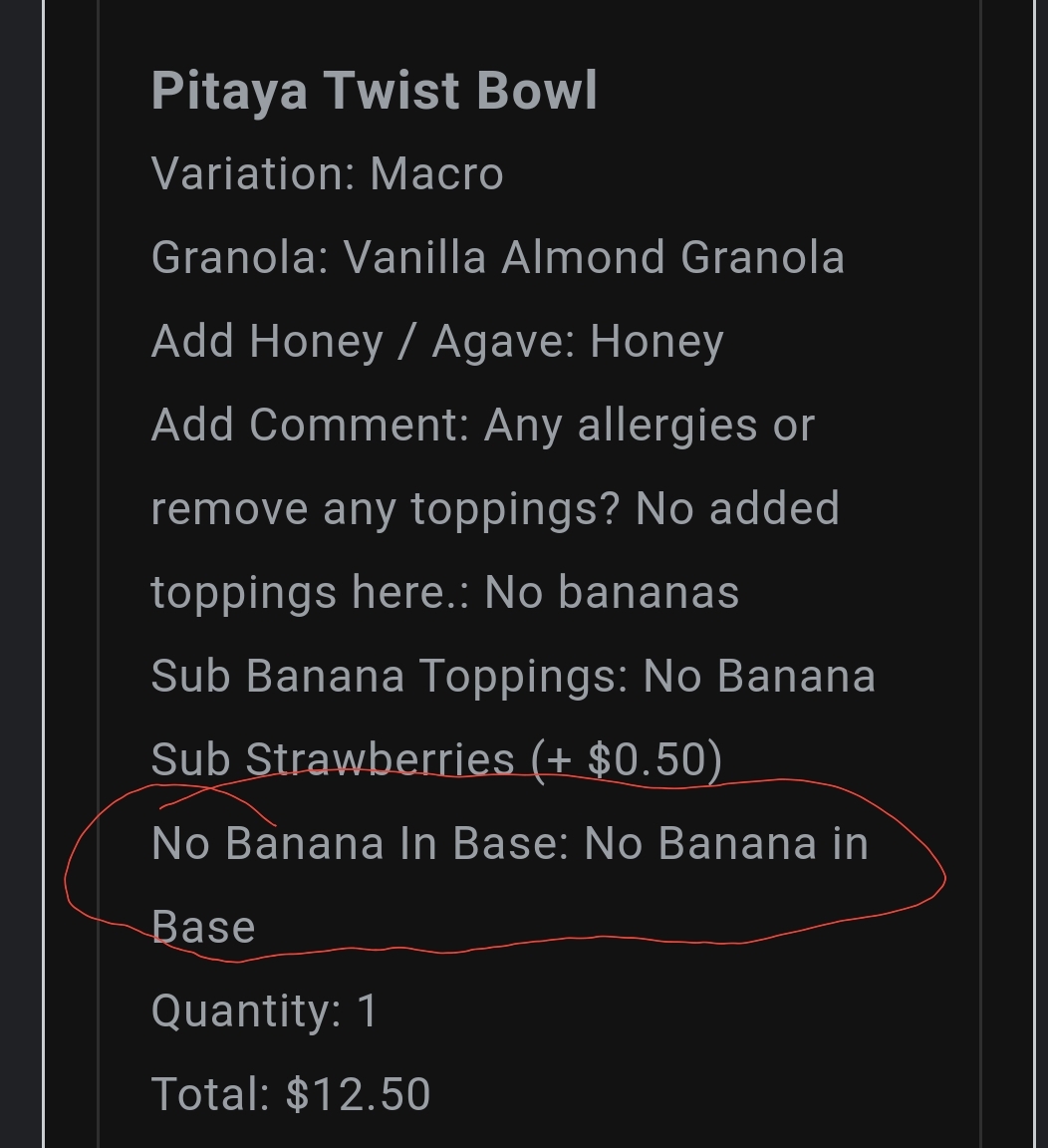Click the "(+ $0.50)" upcharge amount
The height and width of the screenshot is (1148, 1048).
click(x=627, y=760)
